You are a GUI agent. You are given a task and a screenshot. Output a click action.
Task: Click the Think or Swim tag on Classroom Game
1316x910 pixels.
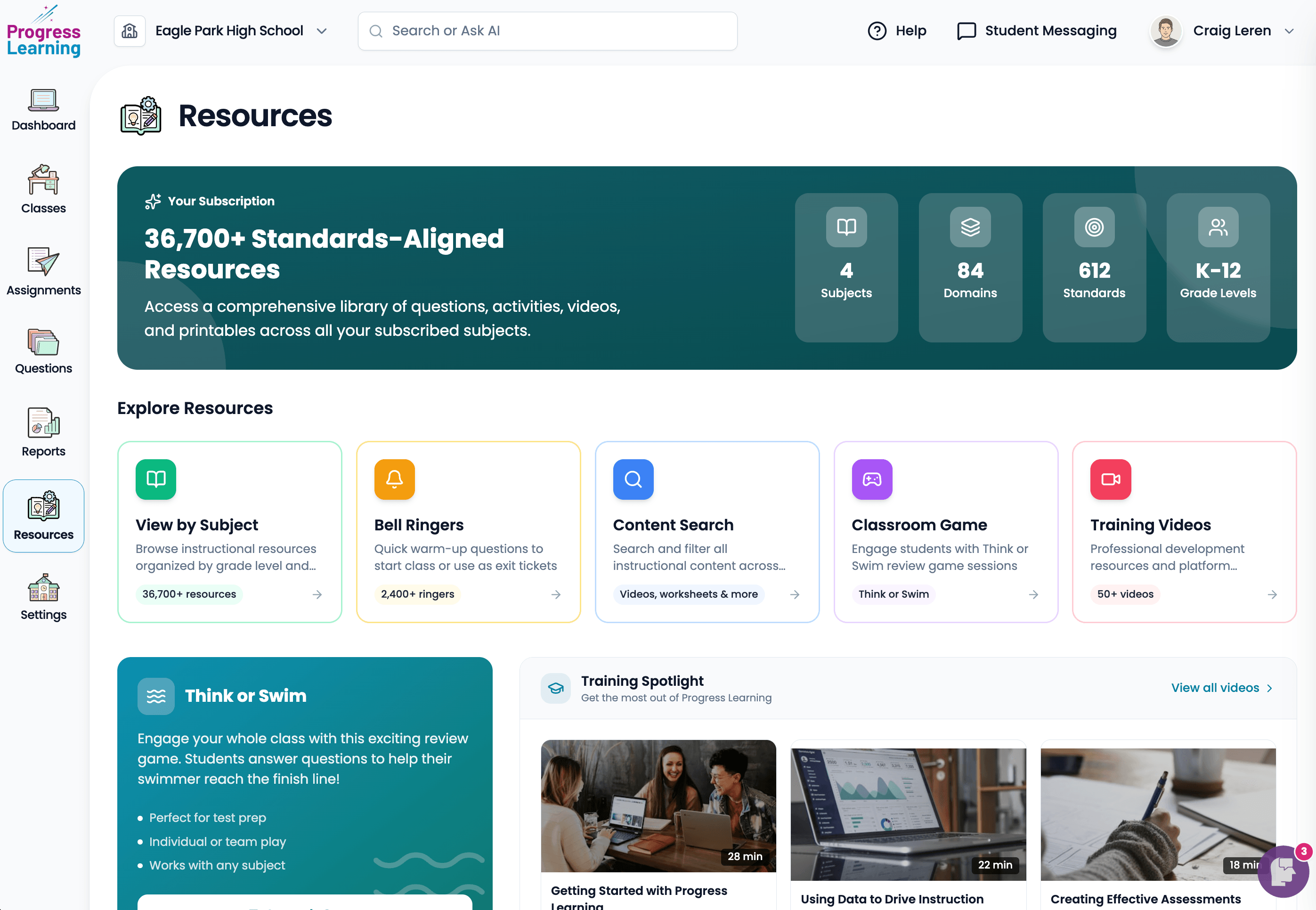click(x=893, y=594)
